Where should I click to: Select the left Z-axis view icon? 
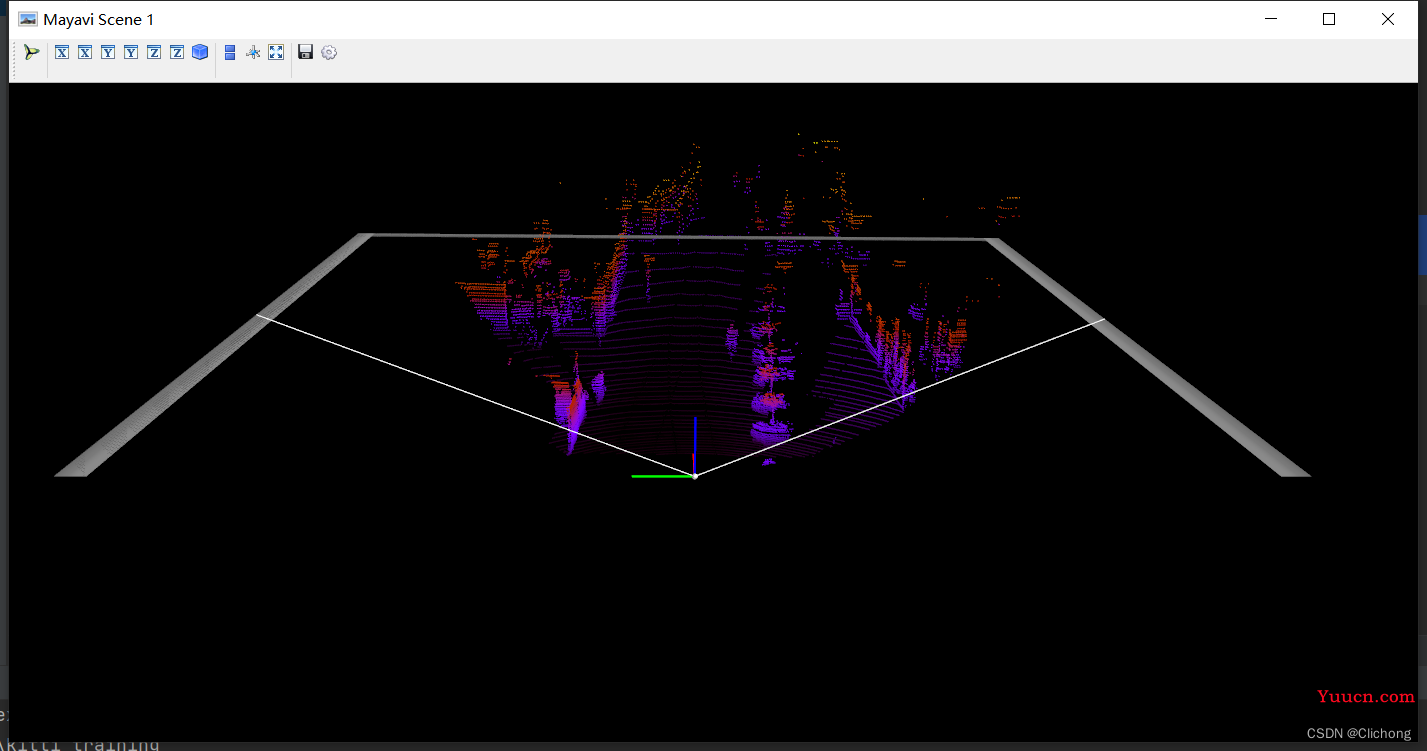pyautogui.click(x=154, y=52)
